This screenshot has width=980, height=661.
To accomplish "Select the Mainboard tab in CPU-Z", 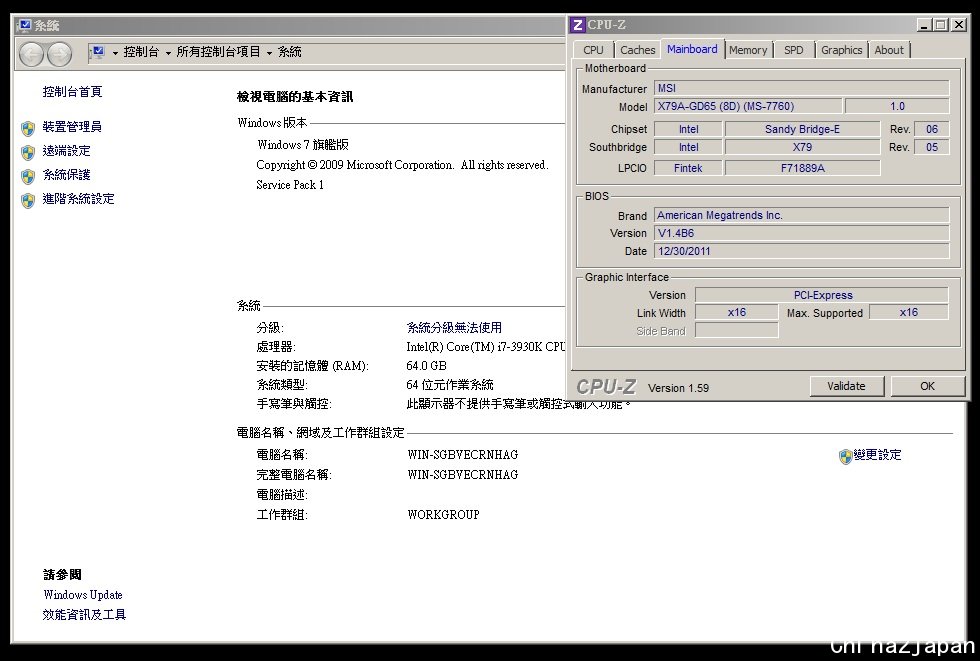I will (x=692, y=49).
